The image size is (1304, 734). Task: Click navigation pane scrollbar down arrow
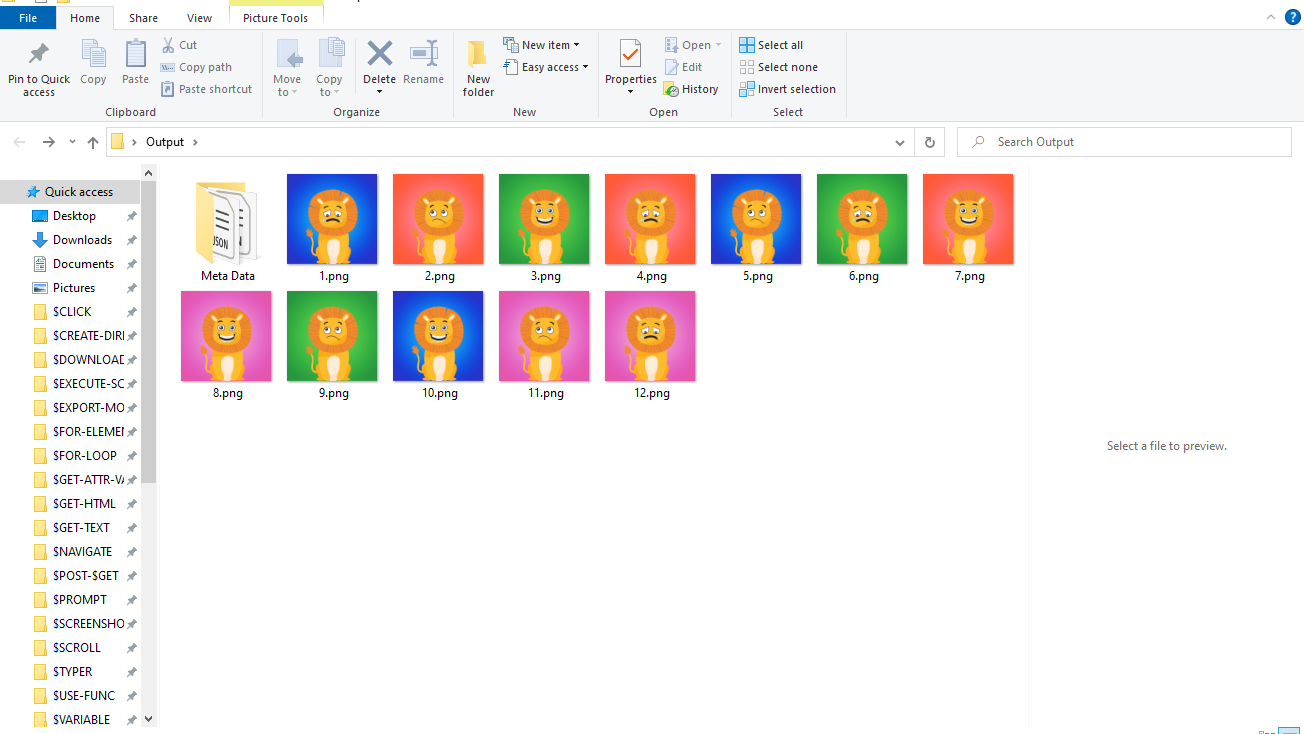(149, 718)
